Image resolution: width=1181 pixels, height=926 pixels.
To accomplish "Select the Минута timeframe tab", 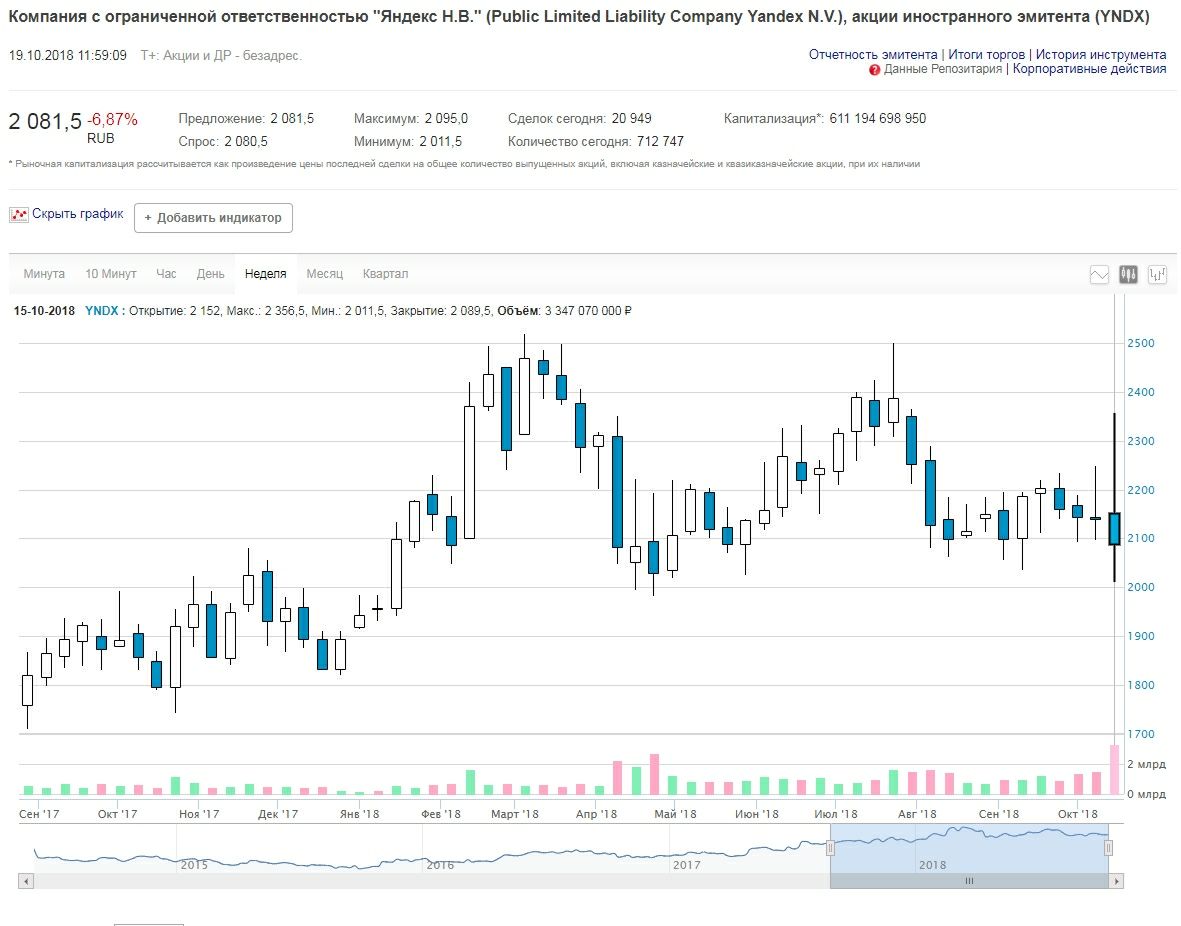I will pos(44,274).
